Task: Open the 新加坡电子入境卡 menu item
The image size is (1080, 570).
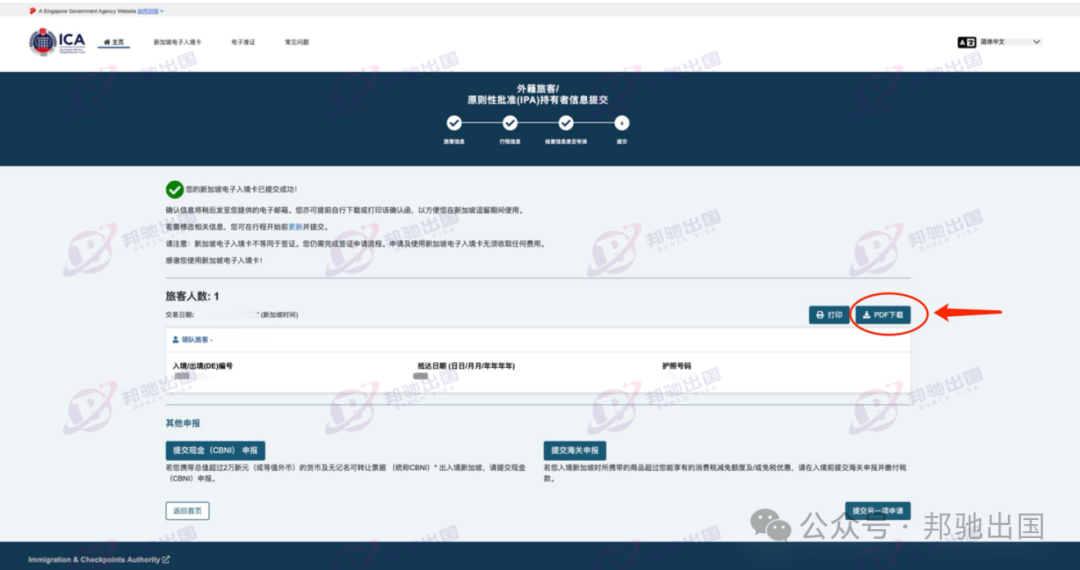Action: point(177,42)
